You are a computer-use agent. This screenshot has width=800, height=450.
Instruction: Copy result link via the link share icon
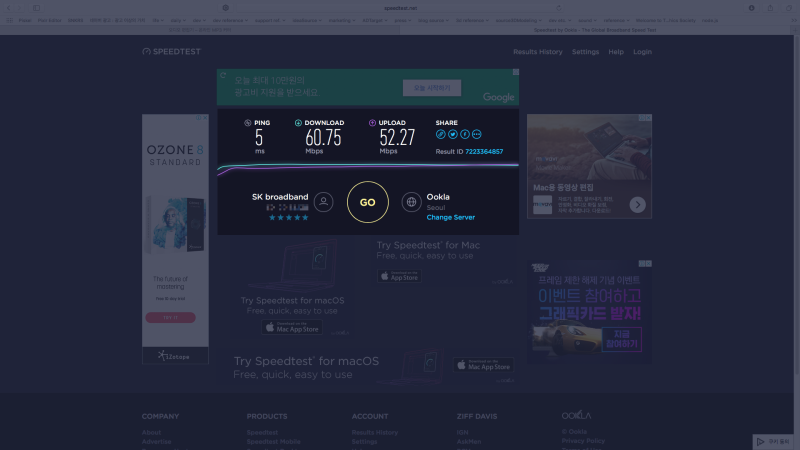(440, 134)
